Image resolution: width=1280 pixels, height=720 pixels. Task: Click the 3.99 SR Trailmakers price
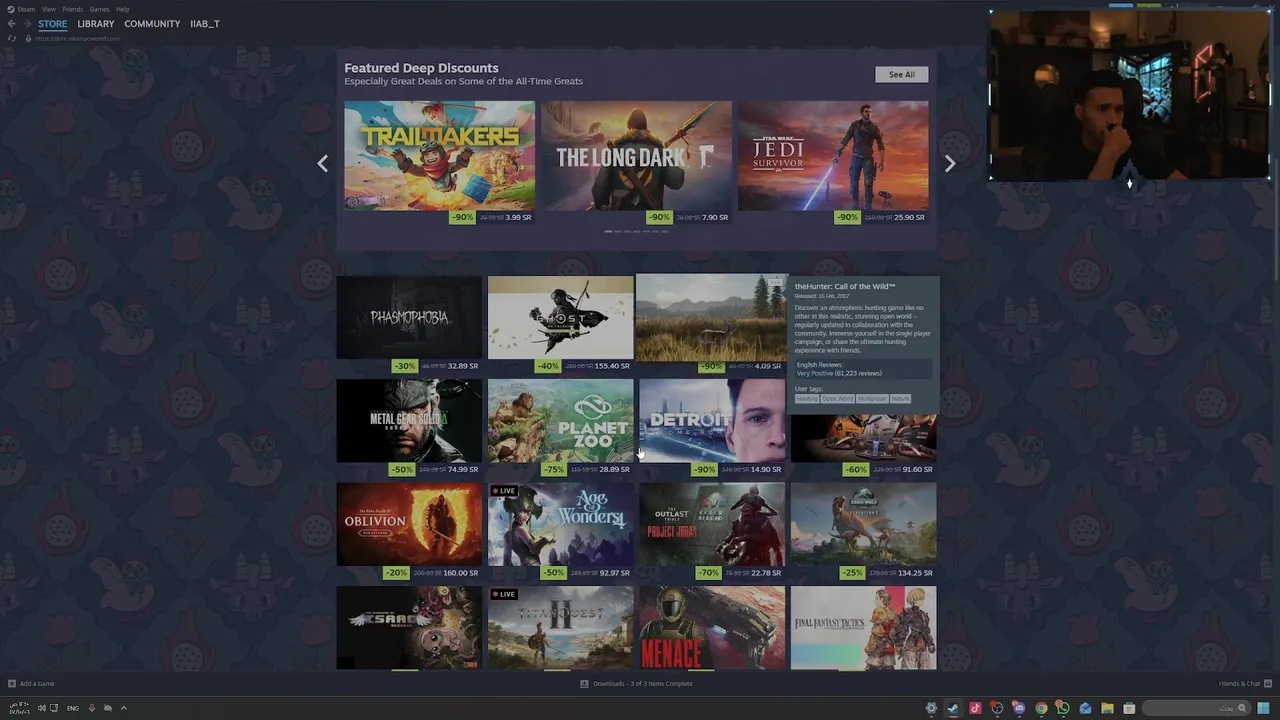click(518, 217)
